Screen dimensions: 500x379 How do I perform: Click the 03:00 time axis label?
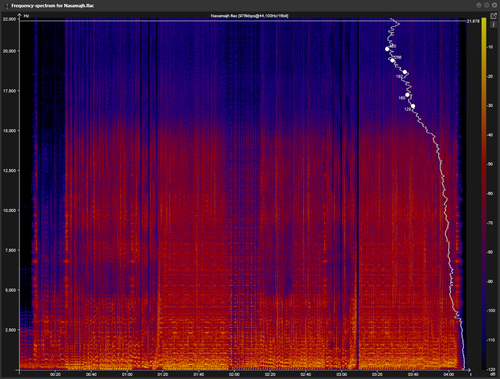(341, 375)
